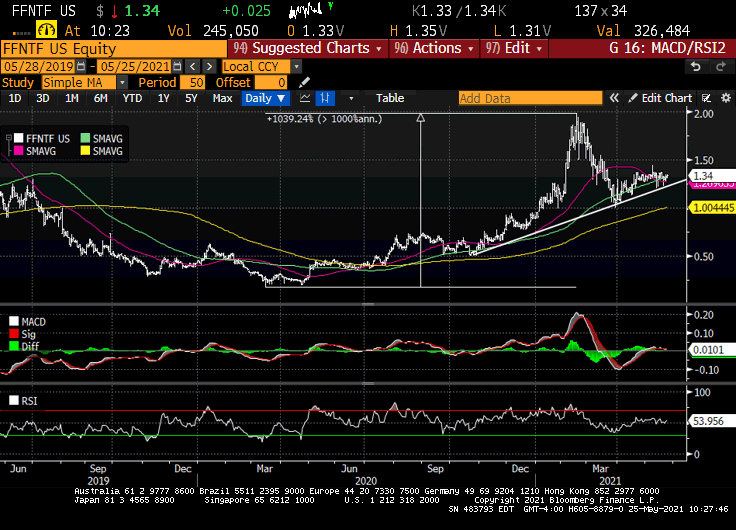Click the red Sig legend swatch
The image size is (736, 530).
pos(14,334)
